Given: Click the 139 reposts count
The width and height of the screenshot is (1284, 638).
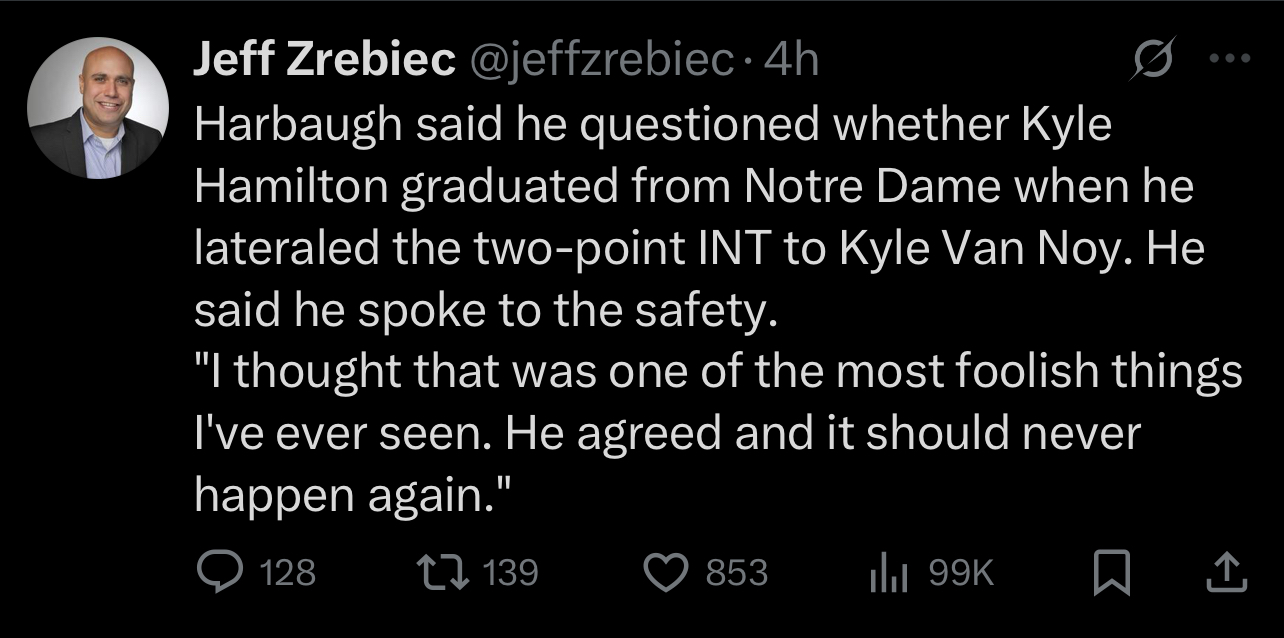Looking at the screenshot, I should pos(511,573).
